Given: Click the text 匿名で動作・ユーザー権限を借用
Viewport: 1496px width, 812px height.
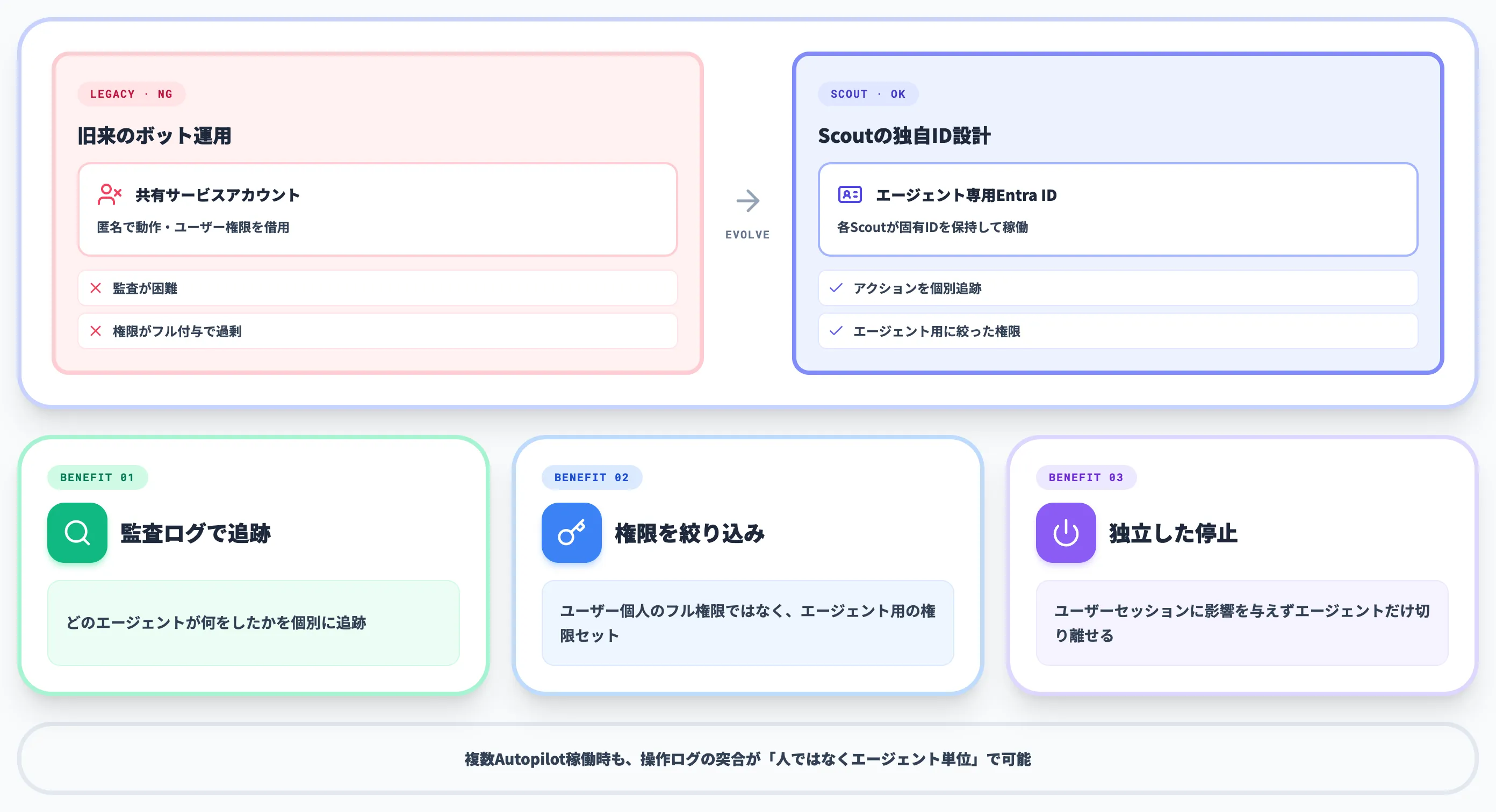Looking at the screenshot, I should [193, 227].
